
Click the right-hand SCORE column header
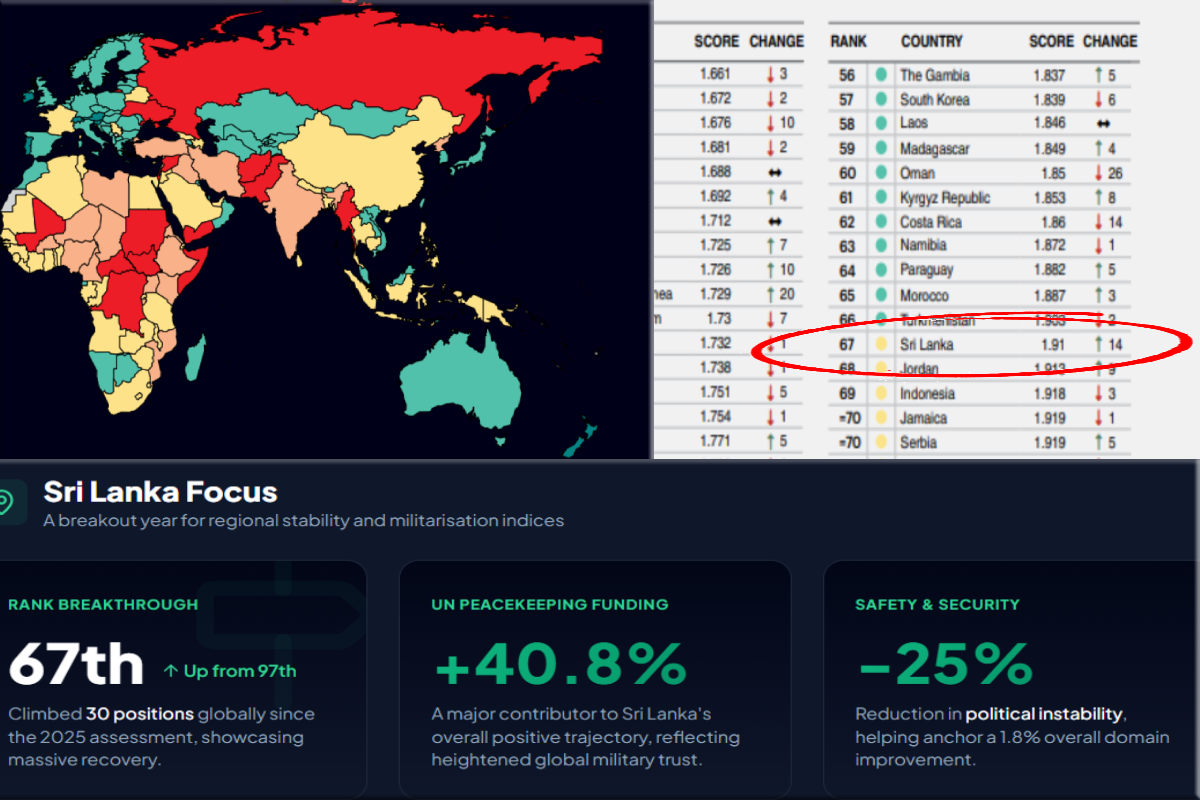click(x=1052, y=42)
